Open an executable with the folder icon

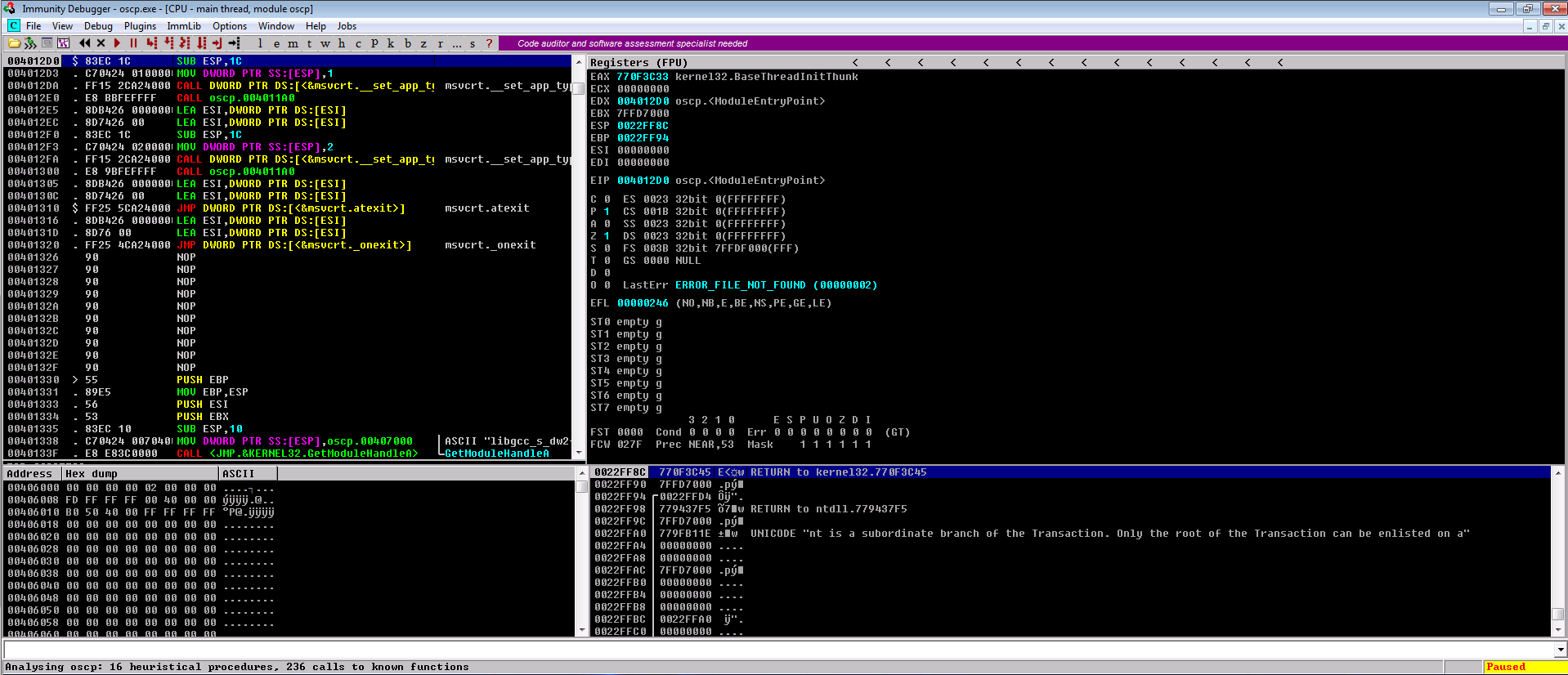click(x=13, y=43)
